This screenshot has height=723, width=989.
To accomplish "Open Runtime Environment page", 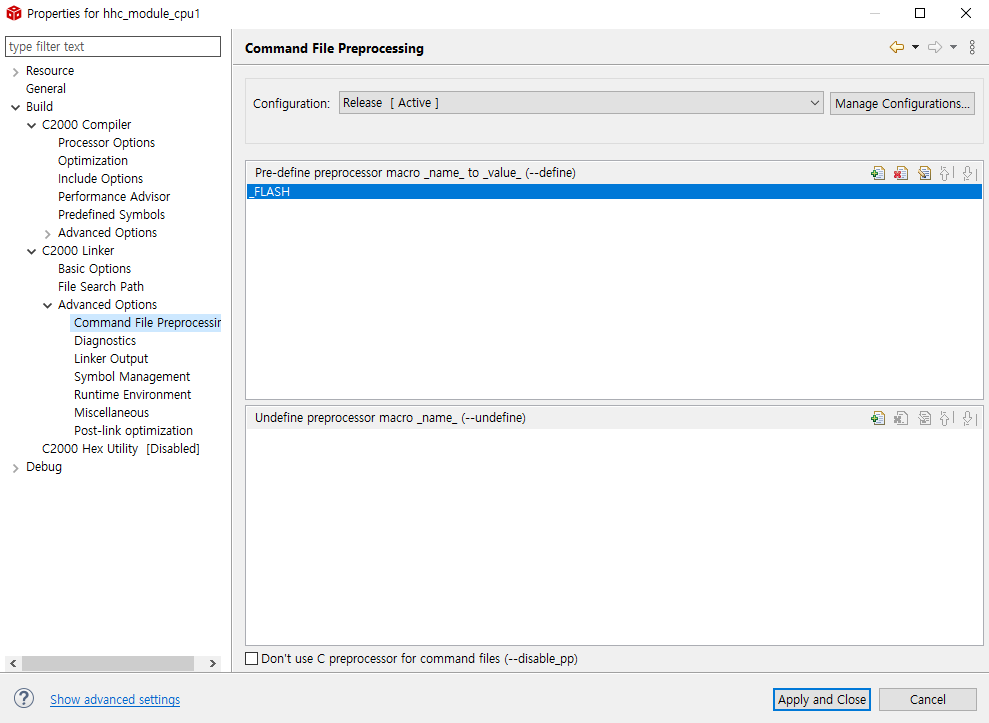I will (132, 394).
